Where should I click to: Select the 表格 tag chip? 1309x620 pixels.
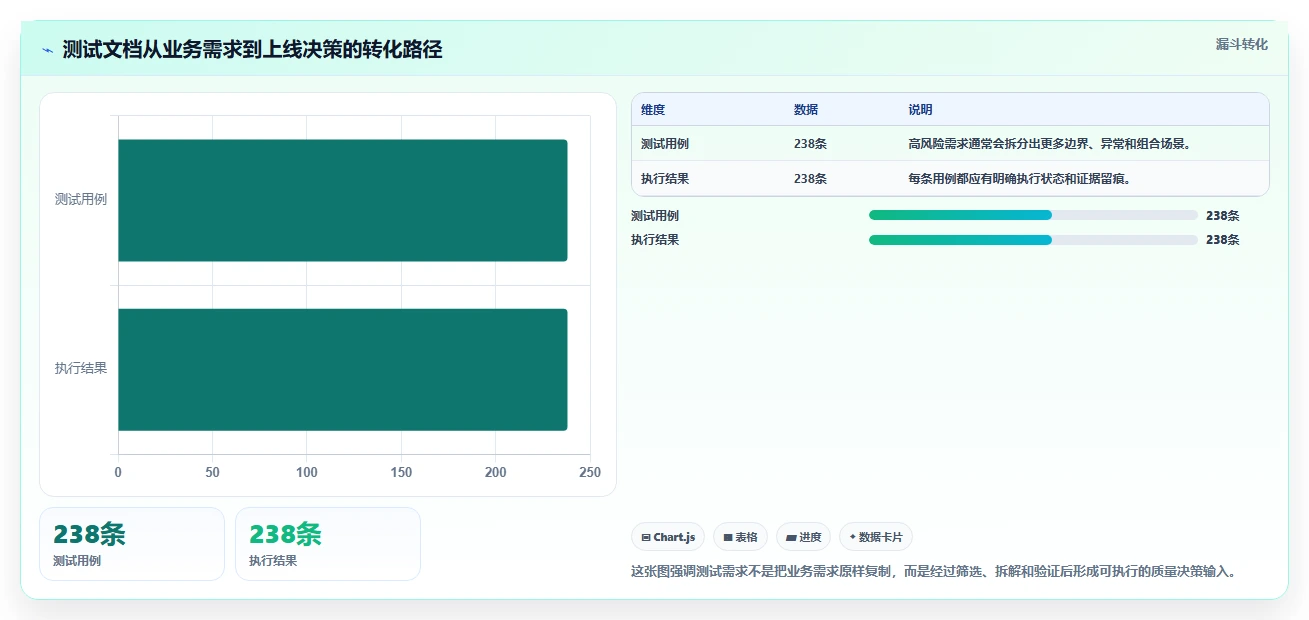[x=740, y=537]
